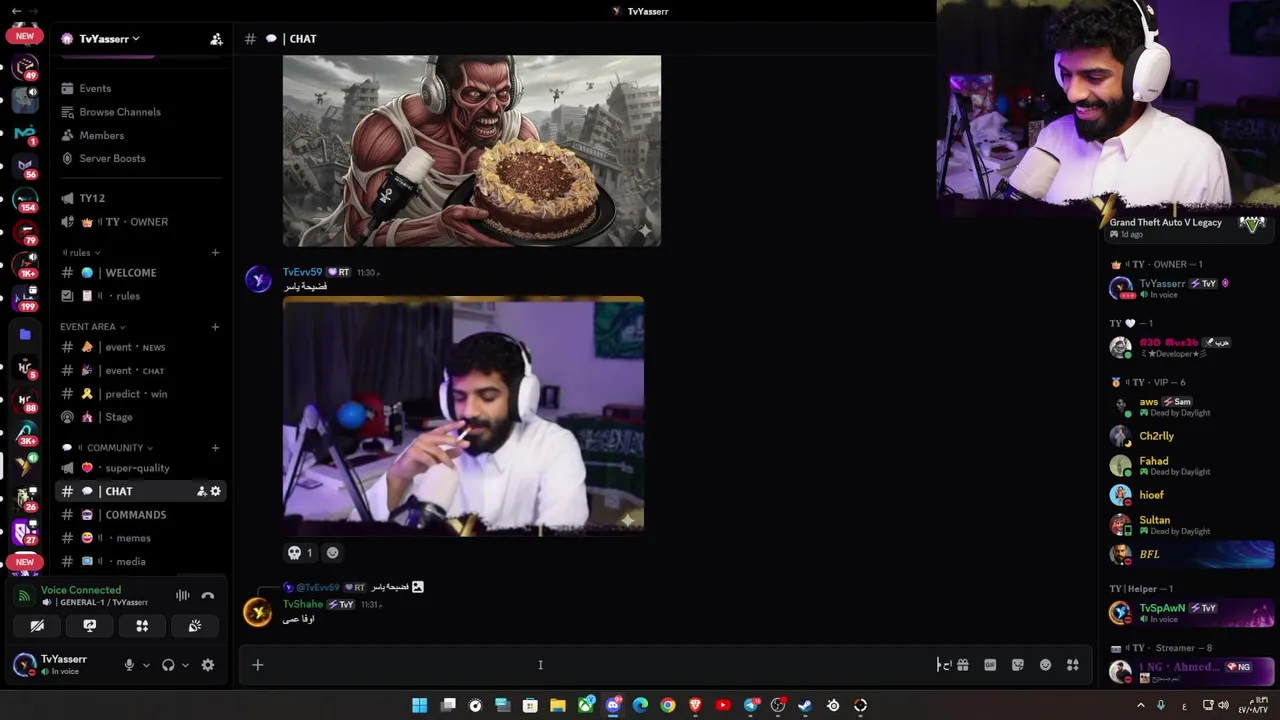The height and width of the screenshot is (720, 1280).
Task: Collapse the COMMUNITY category
Action: pos(108,448)
